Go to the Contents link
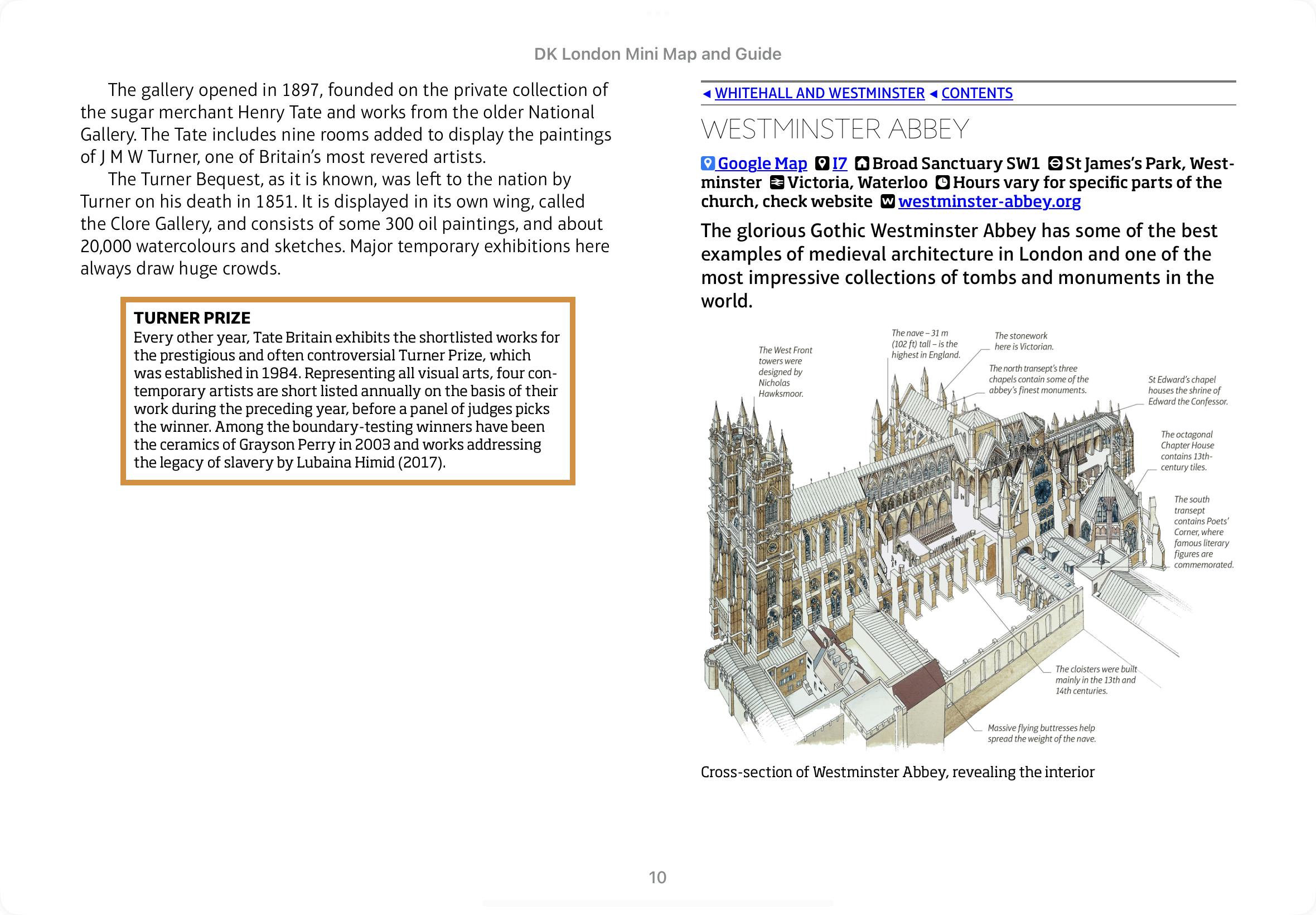1316x915 pixels. 977,93
